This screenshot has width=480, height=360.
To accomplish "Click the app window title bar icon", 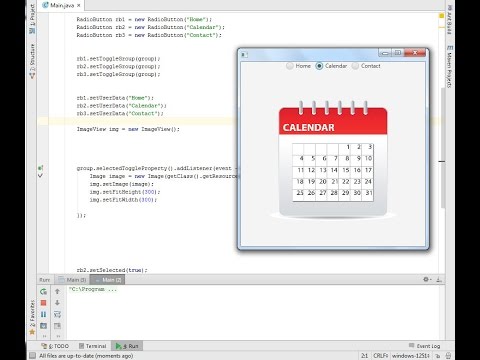I will click(244, 54).
